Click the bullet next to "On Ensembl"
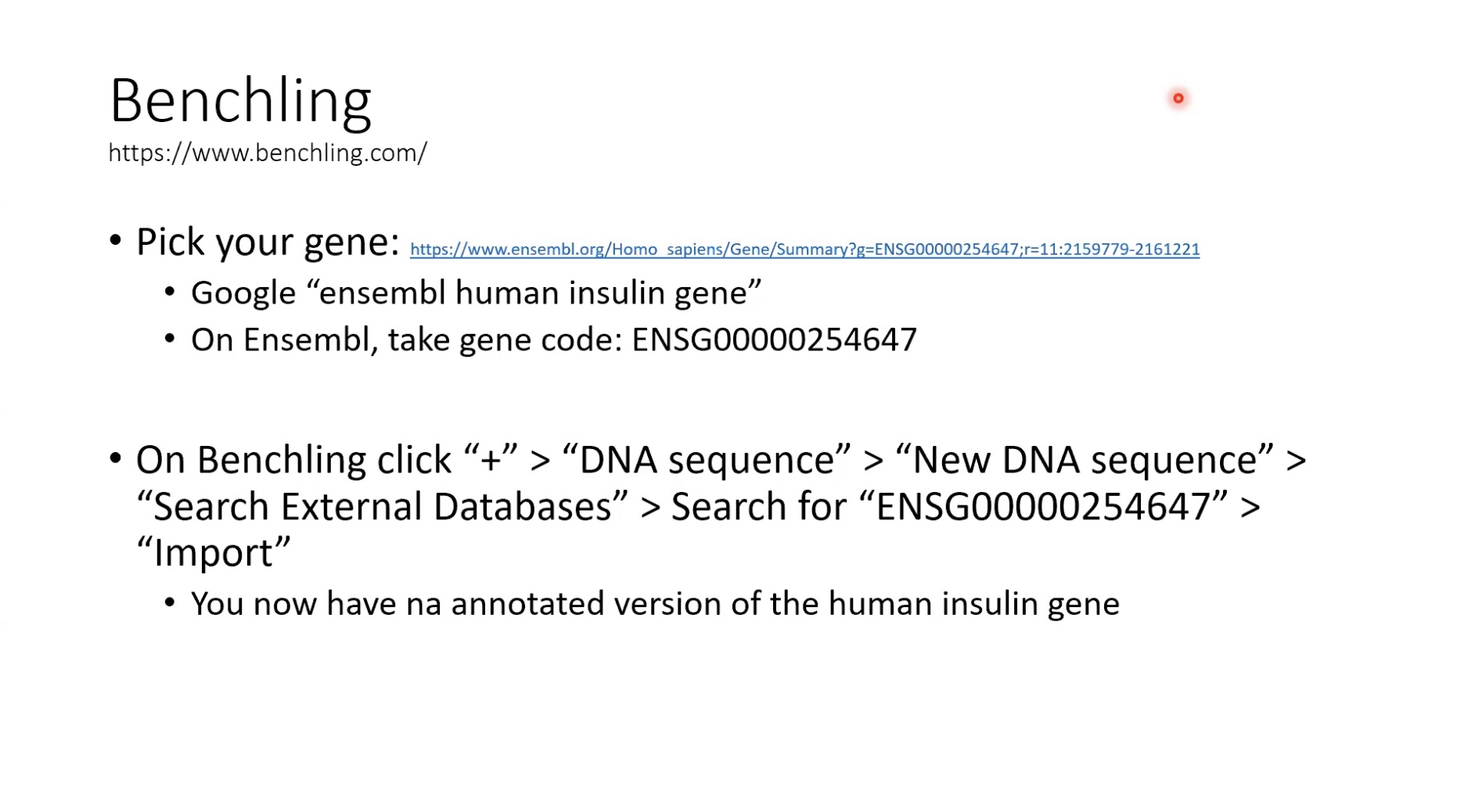 click(170, 340)
